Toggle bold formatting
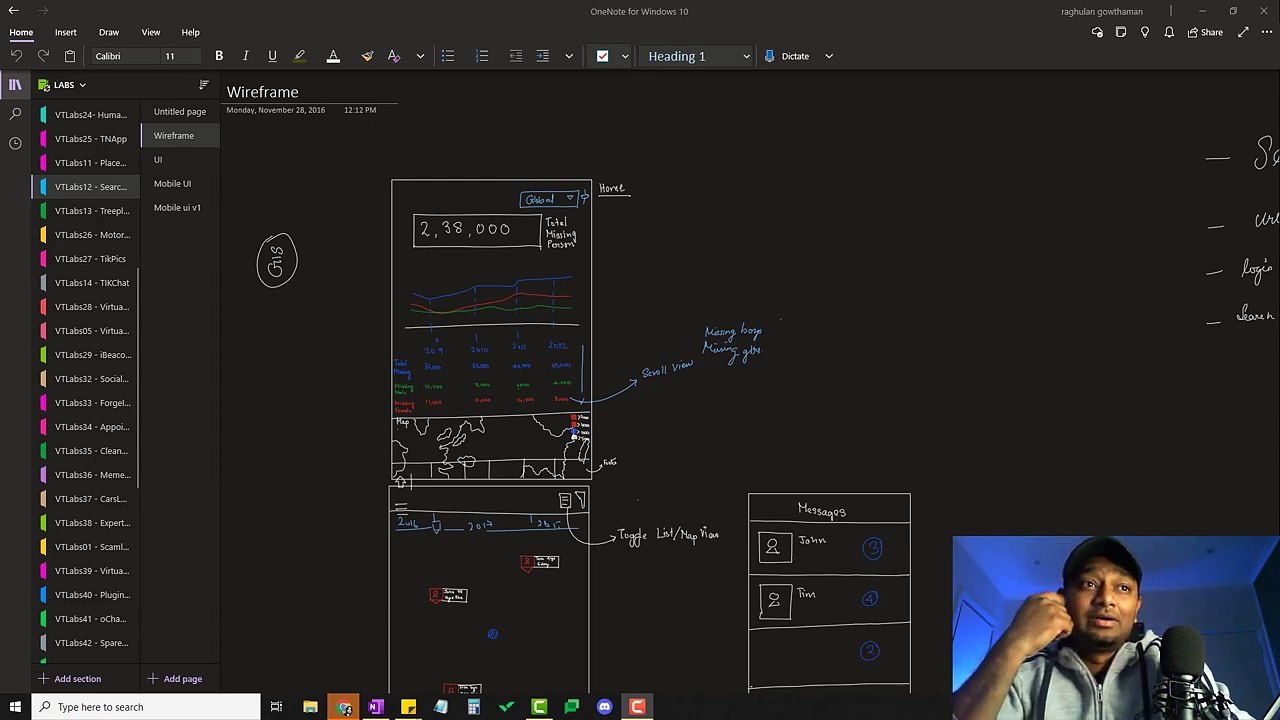The image size is (1280, 720). pos(219,56)
